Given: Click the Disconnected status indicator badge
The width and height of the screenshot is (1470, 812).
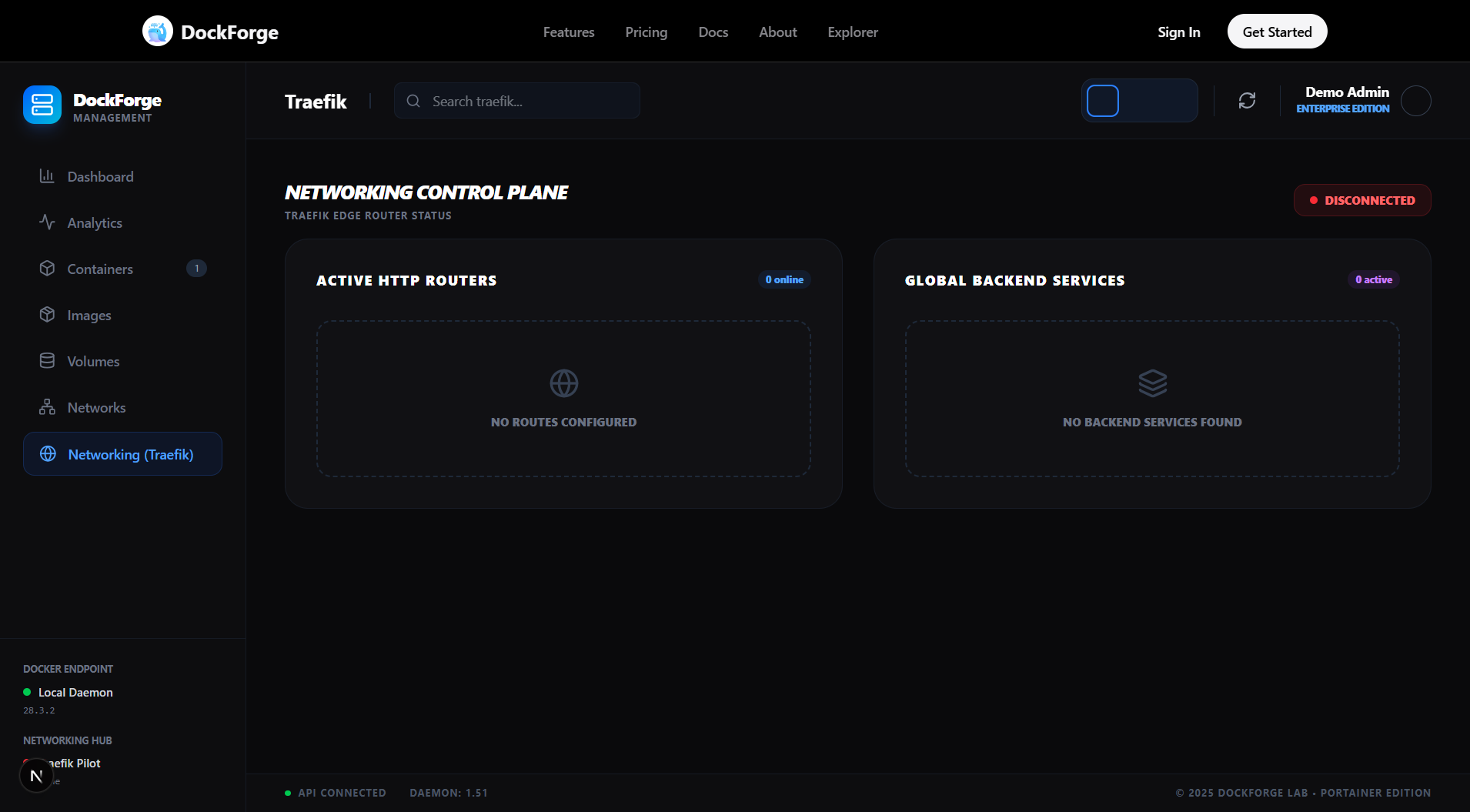Looking at the screenshot, I should click(x=1362, y=200).
